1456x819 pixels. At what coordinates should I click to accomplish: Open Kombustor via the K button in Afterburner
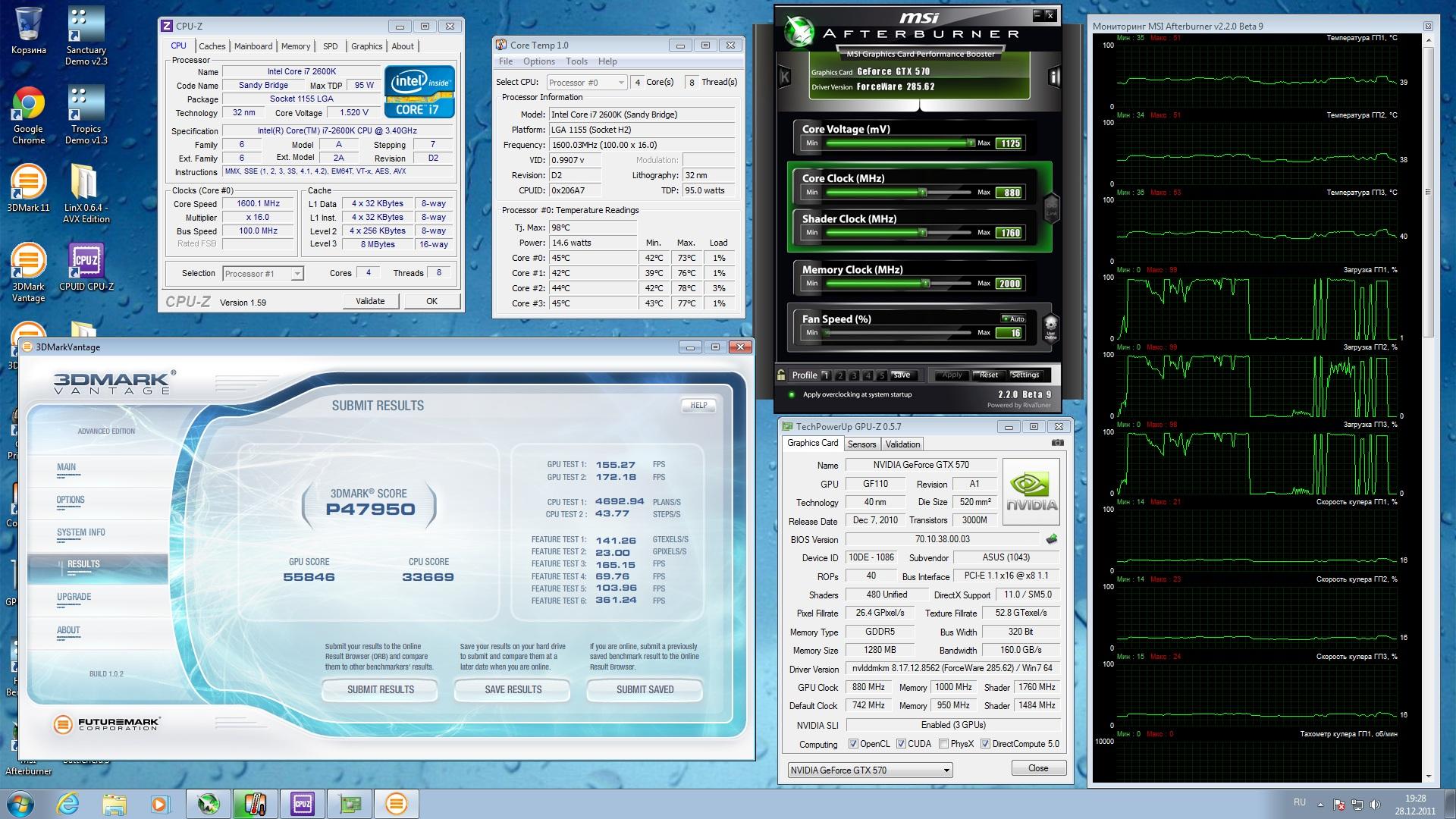click(785, 77)
